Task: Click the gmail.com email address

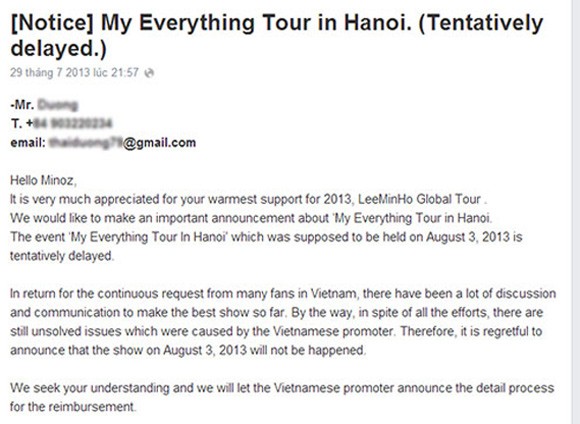Action: click(122, 143)
